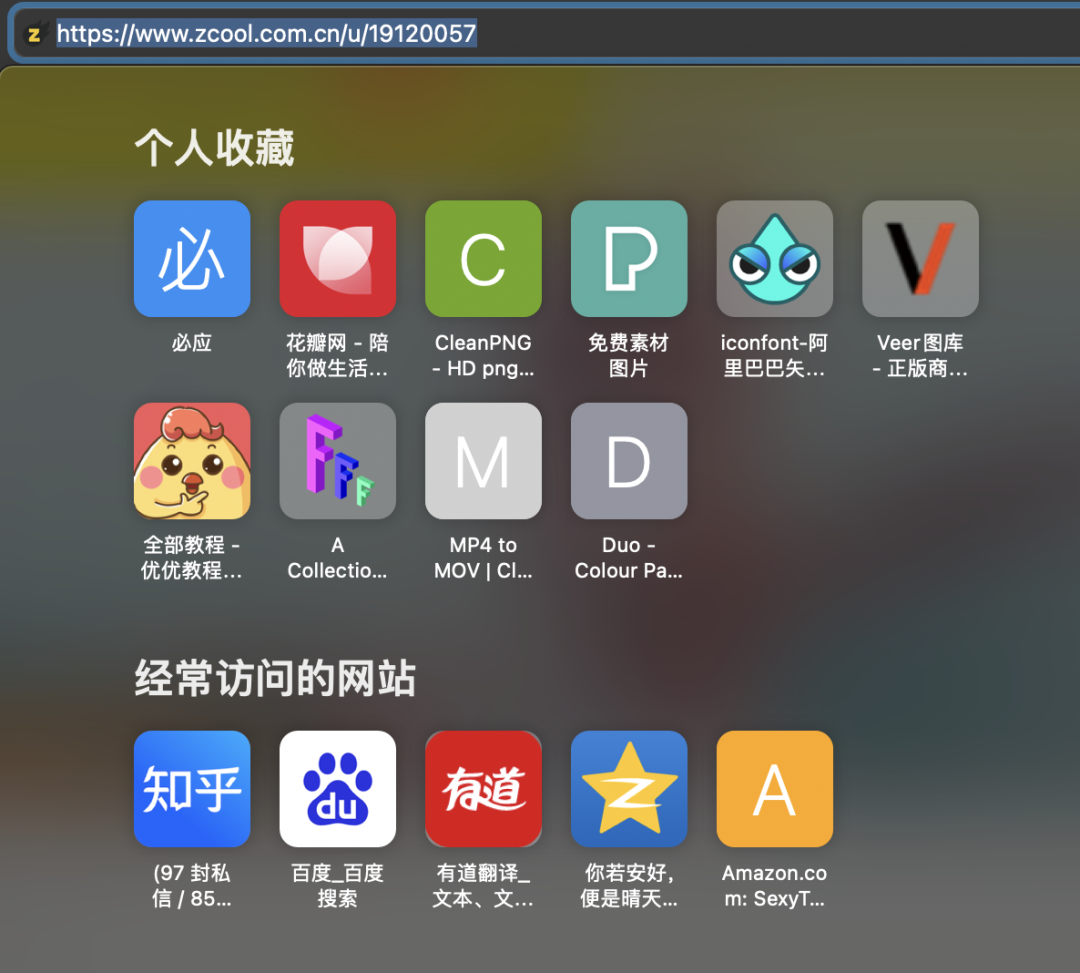The image size is (1080, 973).
Task: Open the 必应 (Bing) favorite icon
Action: coord(192,259)
